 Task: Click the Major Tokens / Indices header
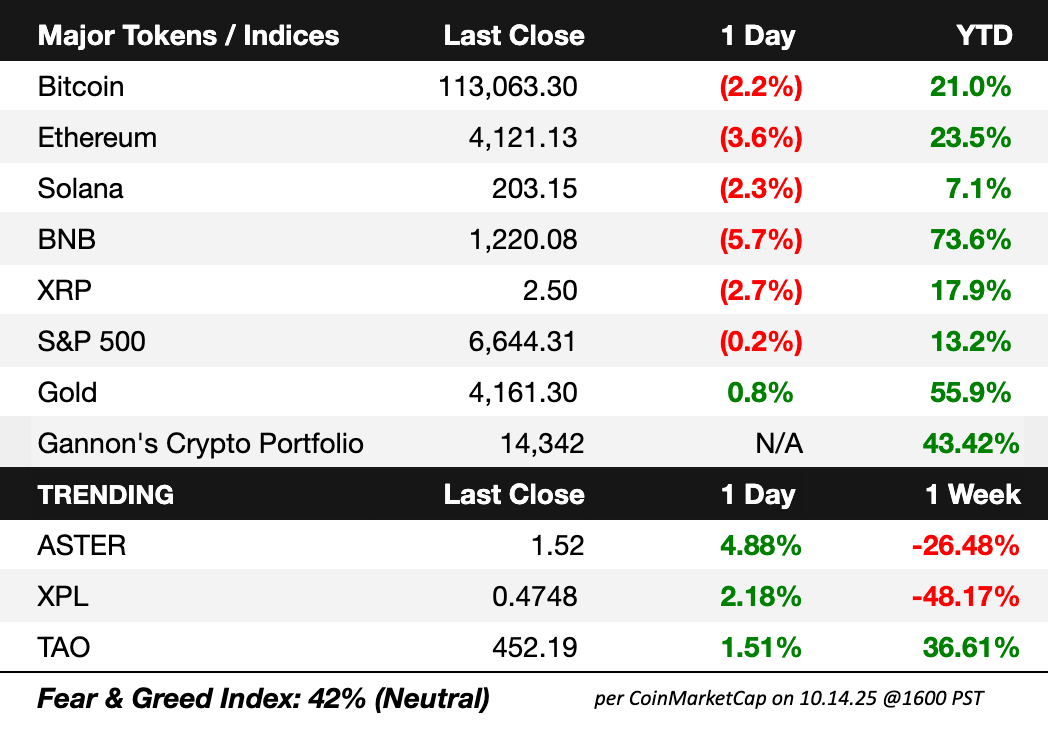click(188, 36)
